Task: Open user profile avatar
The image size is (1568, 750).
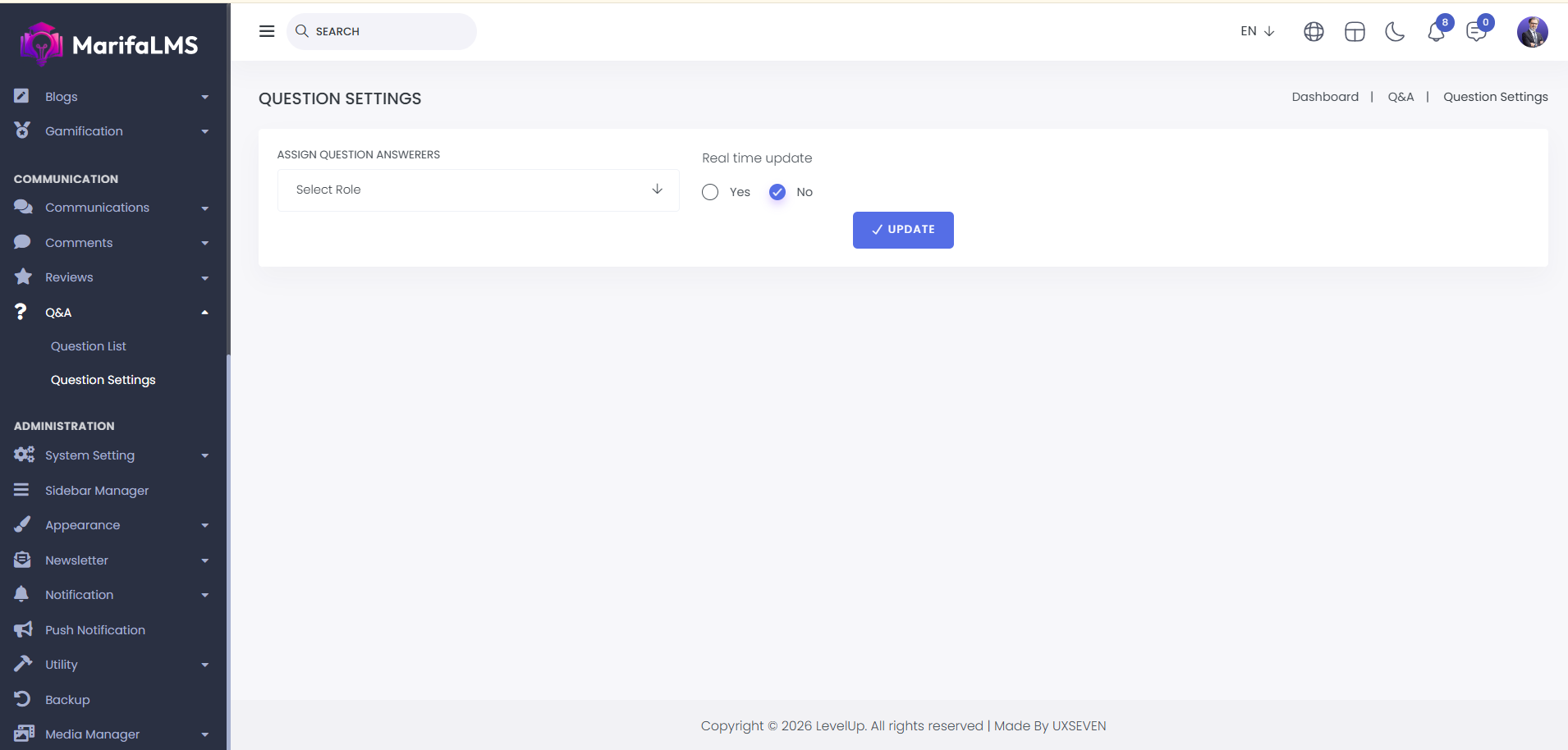Action: (1532, 32)
